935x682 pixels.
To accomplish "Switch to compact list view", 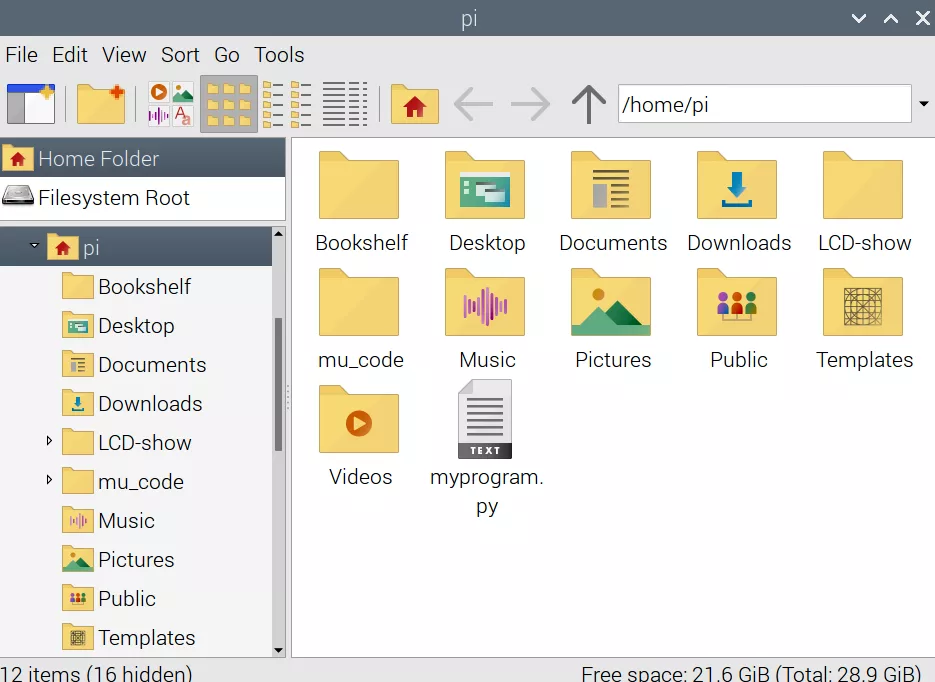I will tap(287, 104).
